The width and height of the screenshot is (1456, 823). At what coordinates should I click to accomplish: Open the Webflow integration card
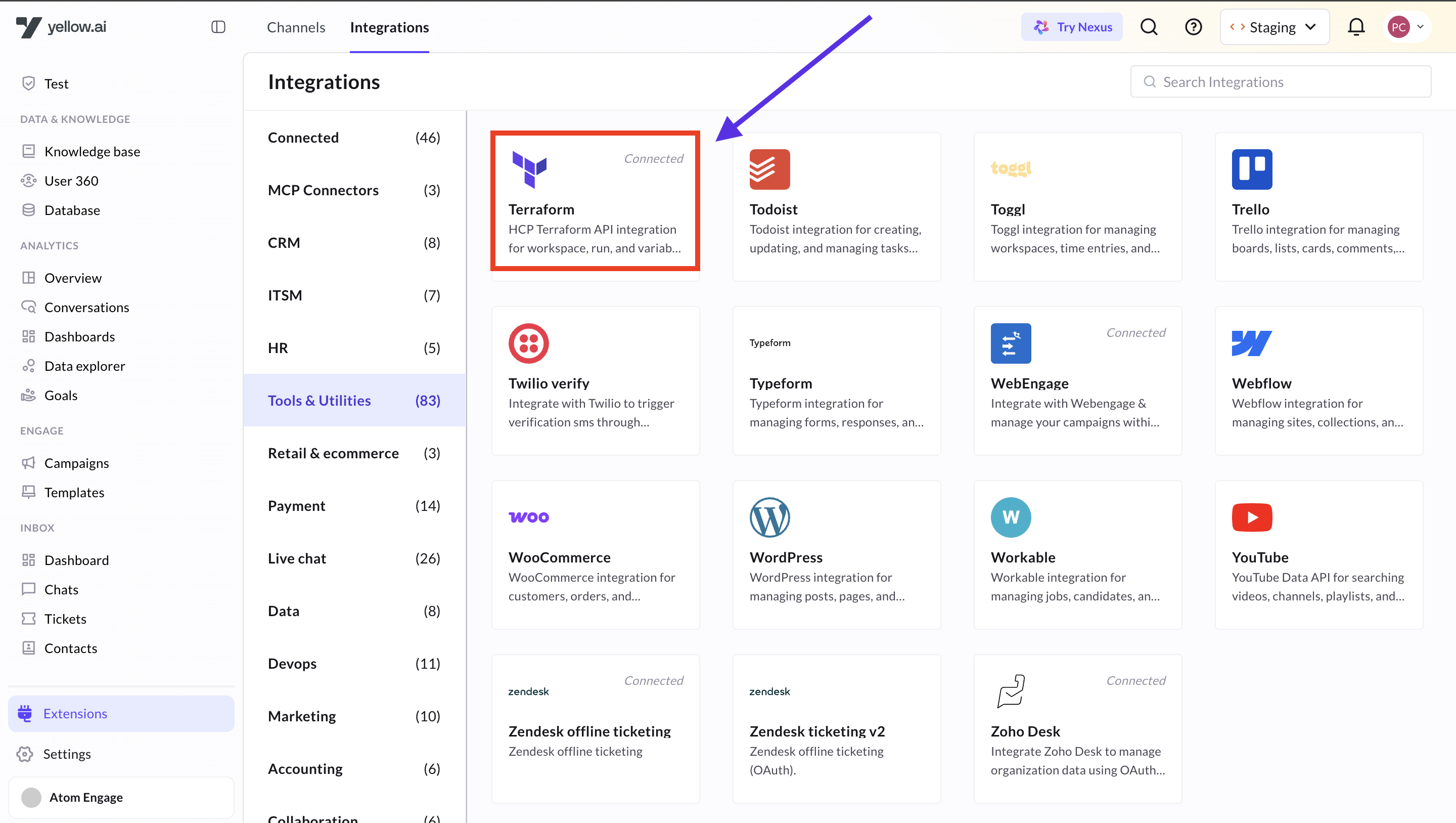1319,381
